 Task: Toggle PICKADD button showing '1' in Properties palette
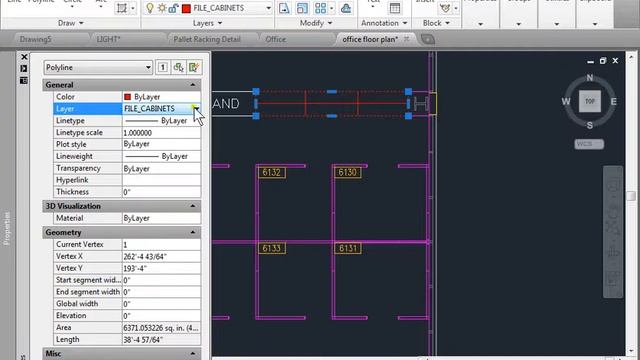pyautogui.click(x=162, y=67)
